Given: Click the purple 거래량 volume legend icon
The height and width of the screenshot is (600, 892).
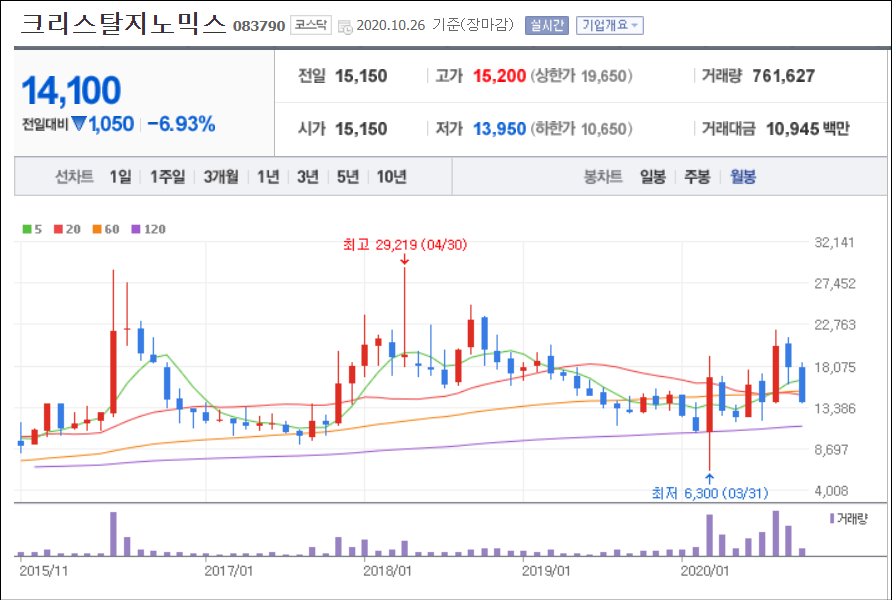Looking at the screenshot, I should pos(832,519).
